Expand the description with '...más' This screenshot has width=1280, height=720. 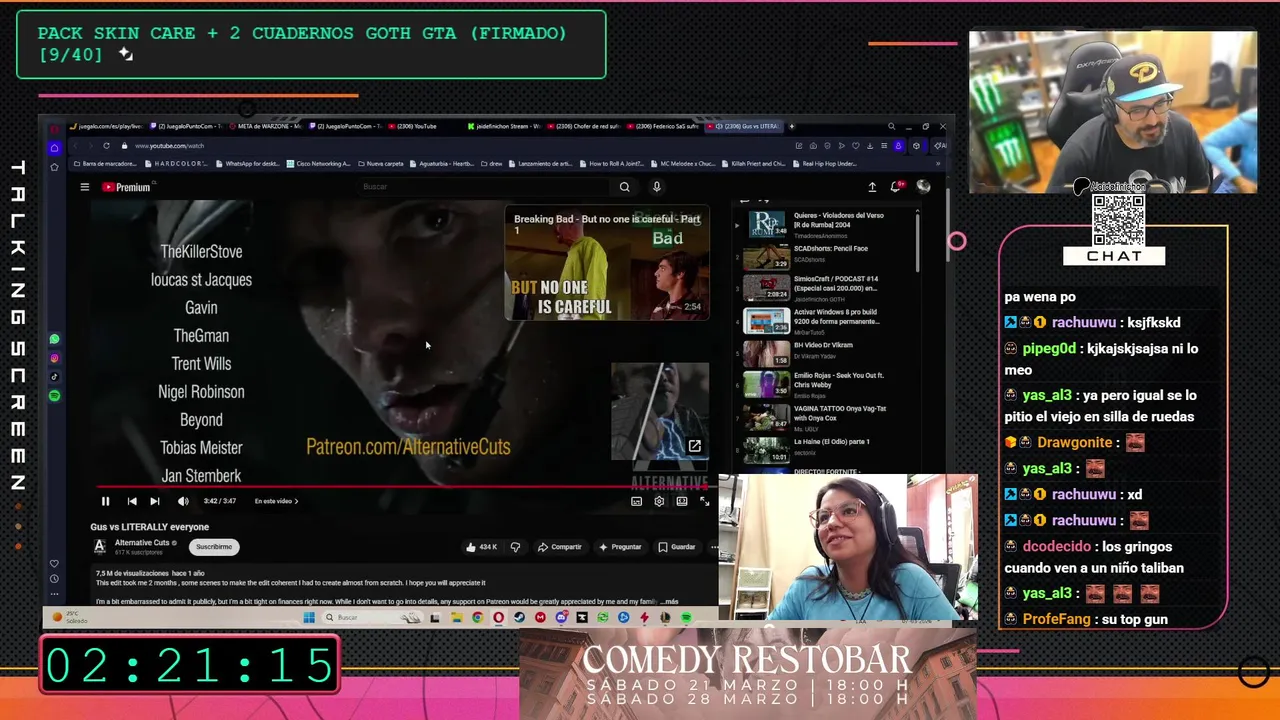coord(670,602)
